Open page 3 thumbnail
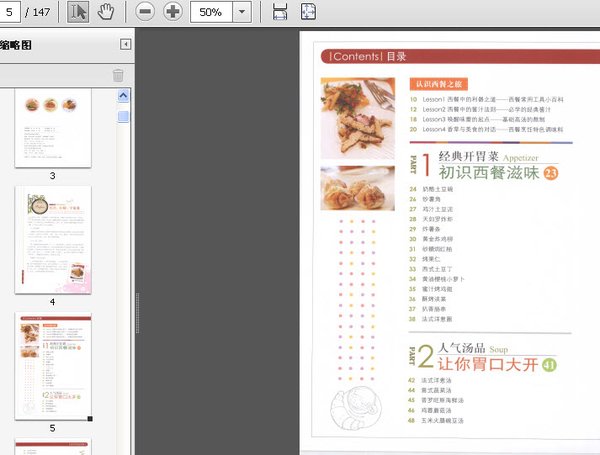This screenshot has width=600, height=455. [x=52, y=127]
